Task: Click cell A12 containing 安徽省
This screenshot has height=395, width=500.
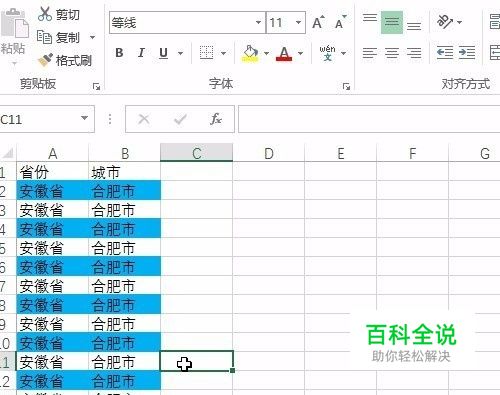Action: pyautogui.click(x=52, y=381)
